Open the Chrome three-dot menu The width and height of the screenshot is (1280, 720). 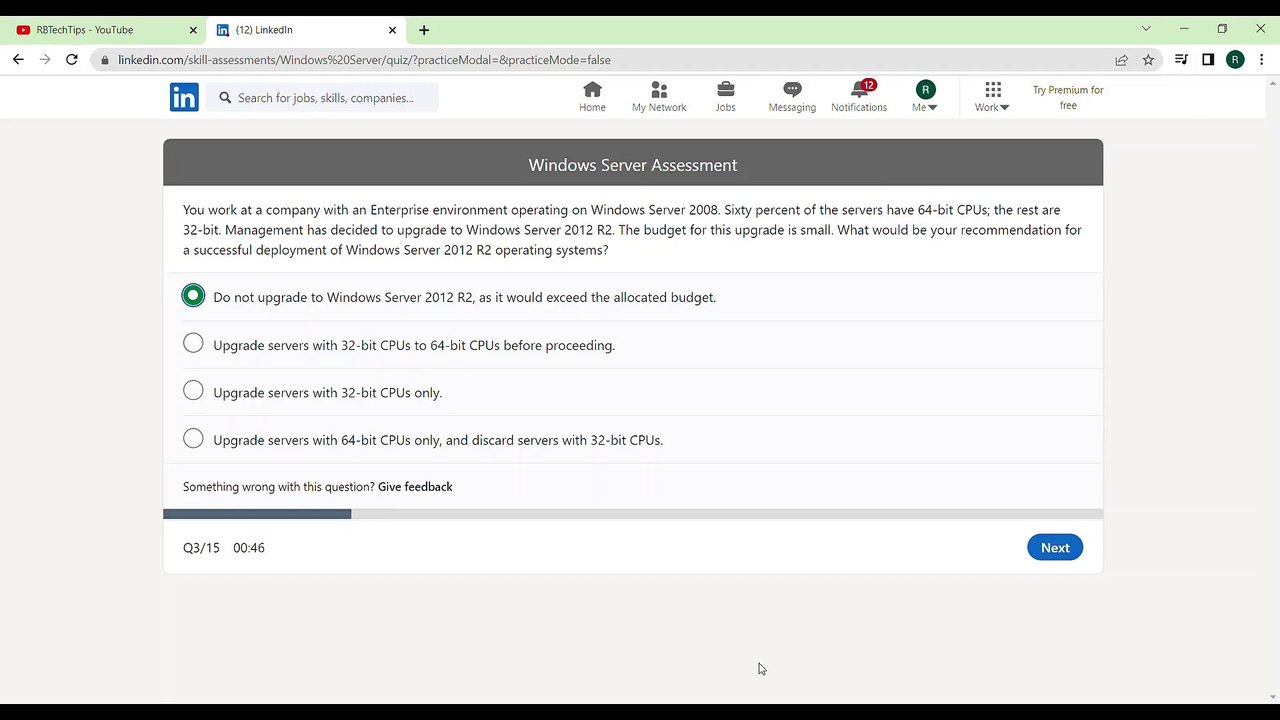(1262, 60)
